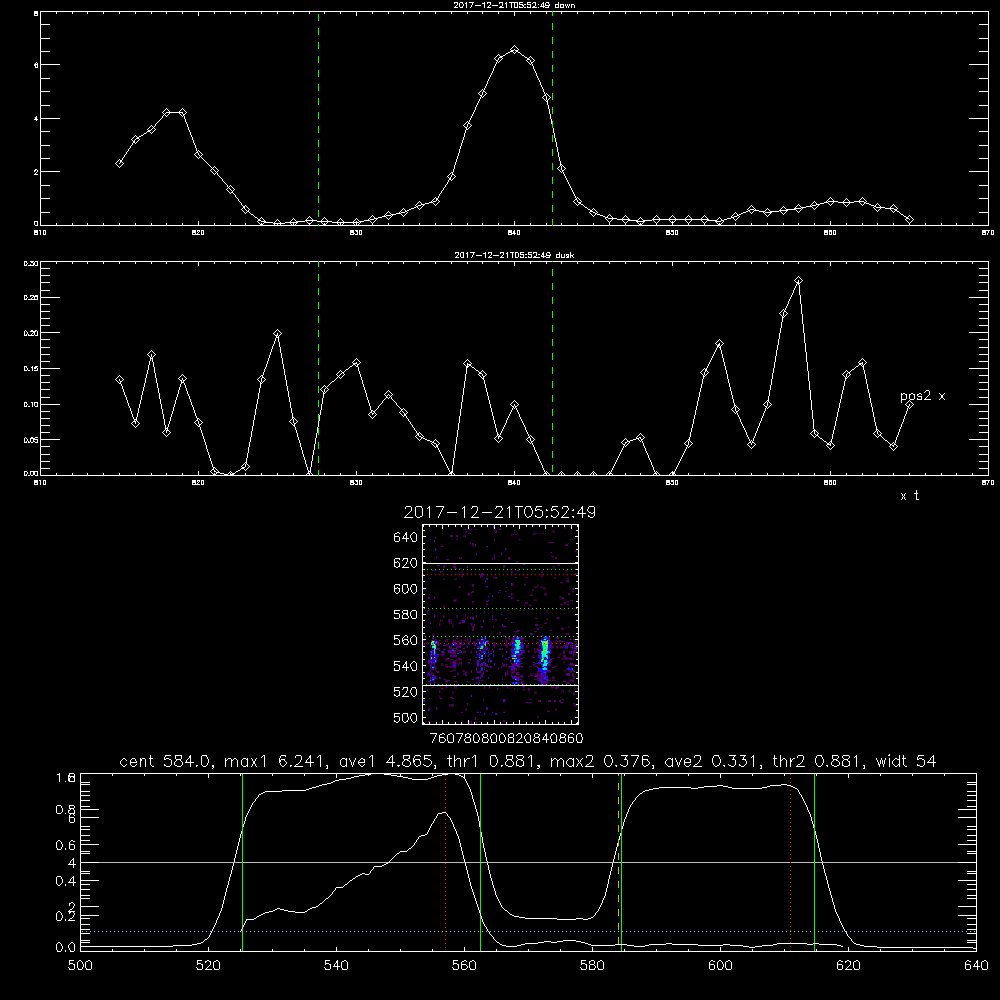Click the solid green vertical line near 615
Screen dimensions: 1000x1000
[x=814, y=862]
